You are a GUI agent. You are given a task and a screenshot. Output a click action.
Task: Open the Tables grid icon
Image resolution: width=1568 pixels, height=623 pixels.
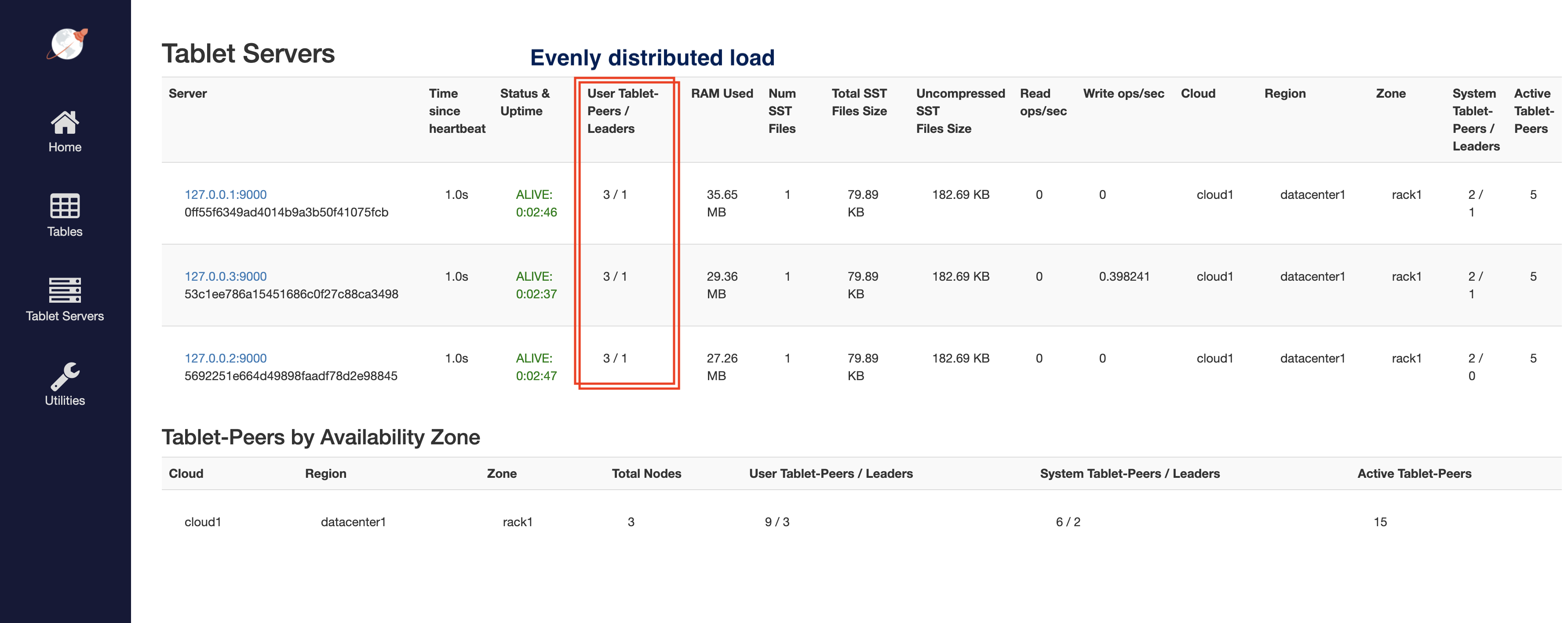(65, 206)
